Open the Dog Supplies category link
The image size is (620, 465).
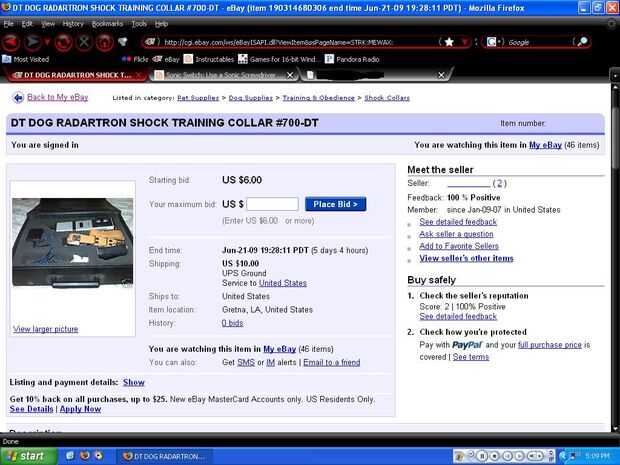point(251,98)
